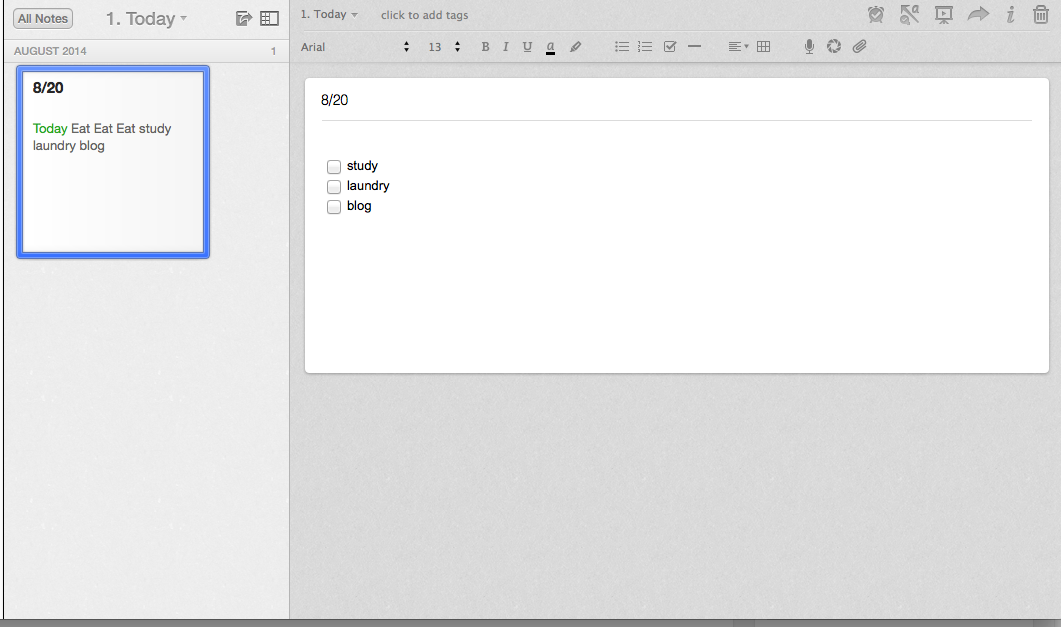
Task: Toggle bold formatting
Action: (486, 47)
